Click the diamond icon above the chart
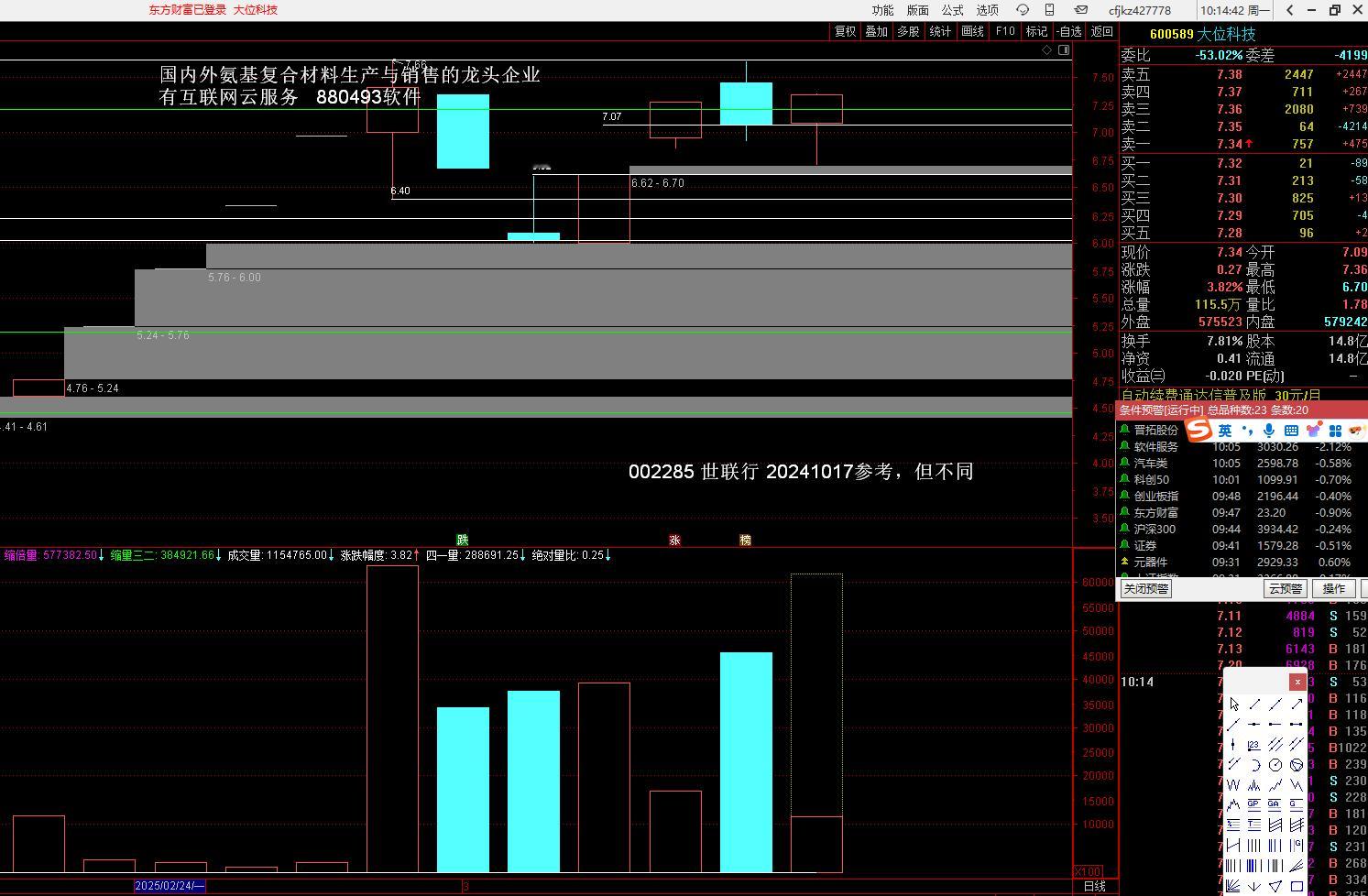The width and height of the screenshot is (1368, 896). (1047, 50)
